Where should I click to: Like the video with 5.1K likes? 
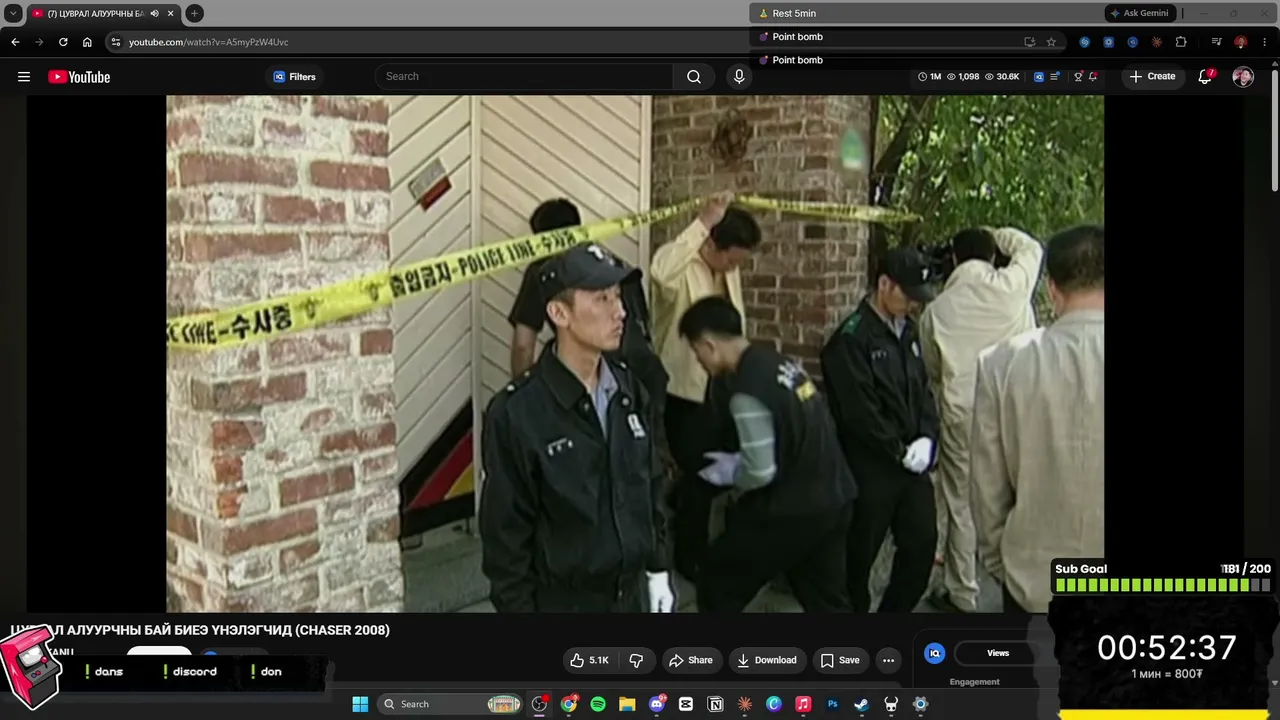[589, 660]
